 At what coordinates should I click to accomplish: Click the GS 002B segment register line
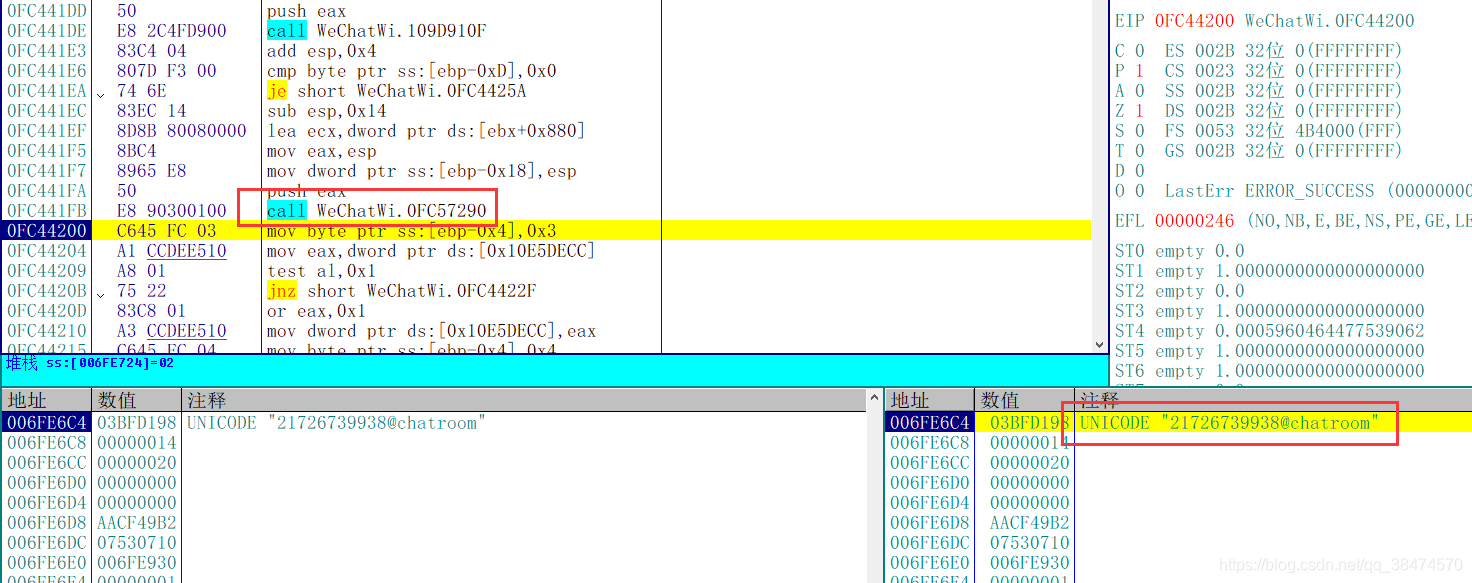click(x=1284, y=151)
